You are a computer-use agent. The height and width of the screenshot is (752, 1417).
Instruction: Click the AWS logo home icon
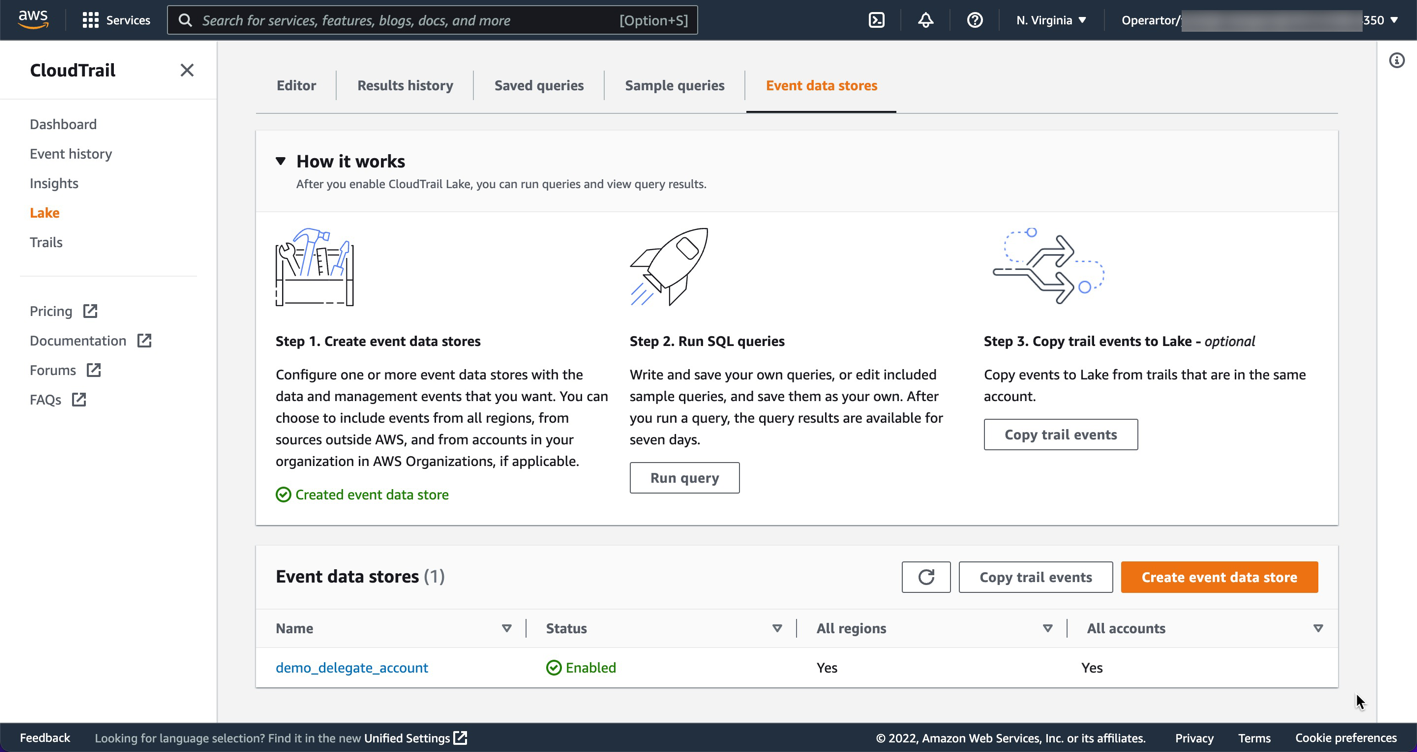33,20
